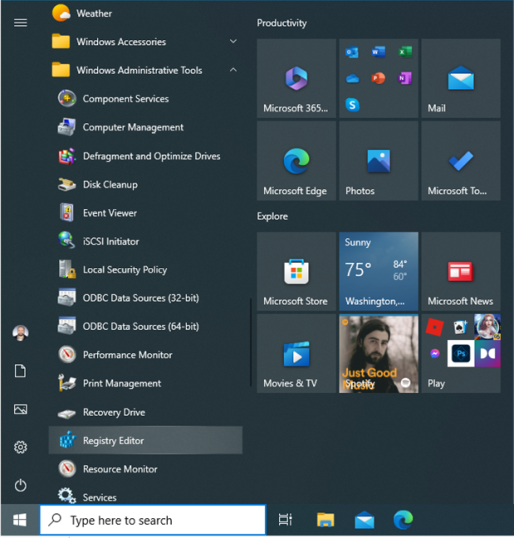Open Defragment and Optimize Drives
Image resolution: width=514 pixels, height=538 pixels.
point(145,156)
